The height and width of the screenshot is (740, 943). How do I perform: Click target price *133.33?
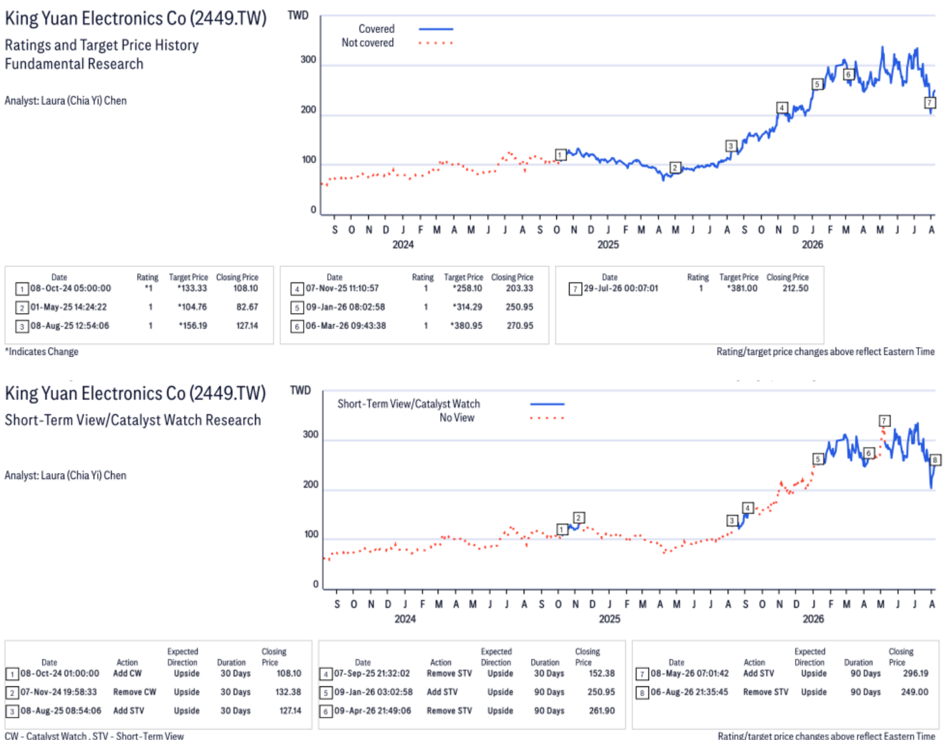192,288
